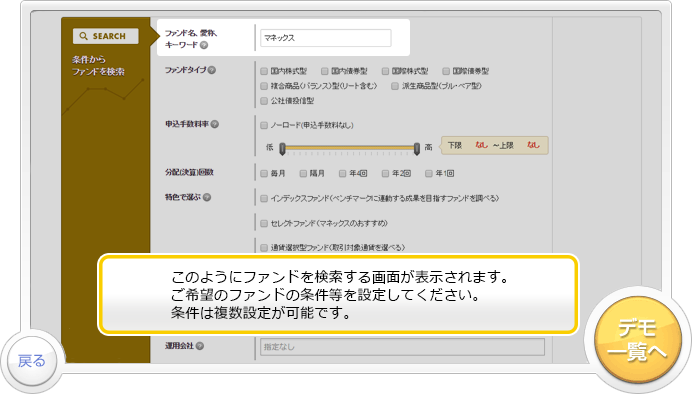Image resolution: width=692 pixels, height=394 pixels.
Task: Check the 公社債投信型 checkbox
Action: point(264,101)
